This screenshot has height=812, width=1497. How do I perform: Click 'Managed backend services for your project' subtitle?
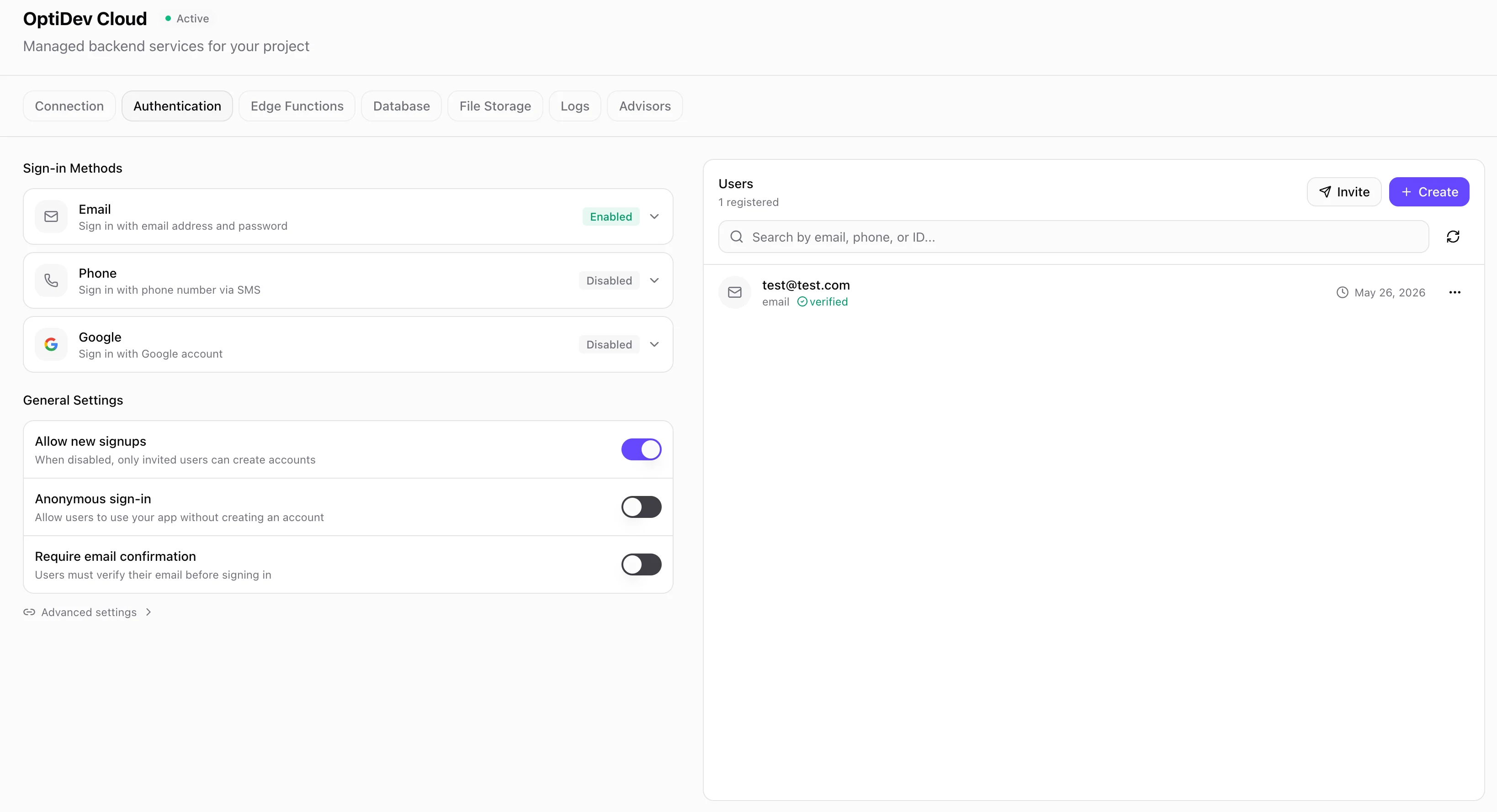click(x=166, y=46)
